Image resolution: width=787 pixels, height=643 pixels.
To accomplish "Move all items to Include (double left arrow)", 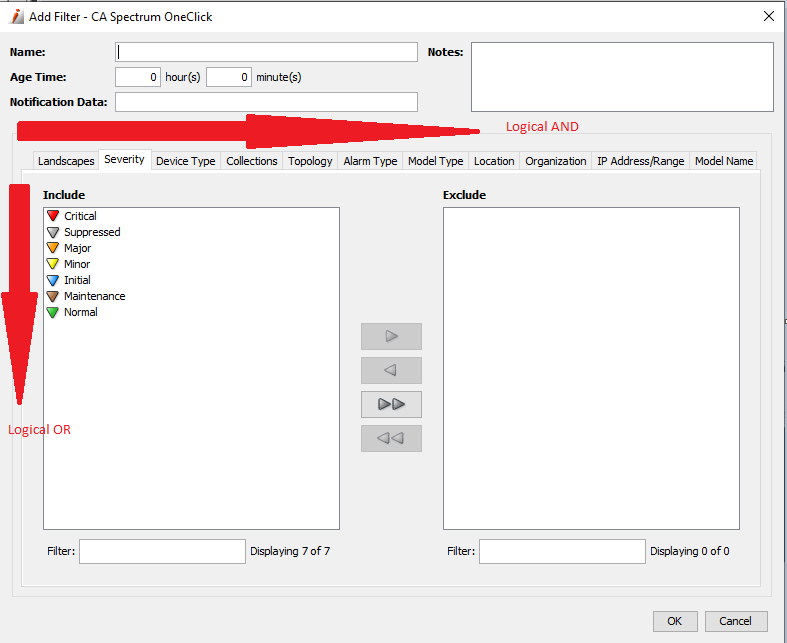I will [x=391, y=439].
